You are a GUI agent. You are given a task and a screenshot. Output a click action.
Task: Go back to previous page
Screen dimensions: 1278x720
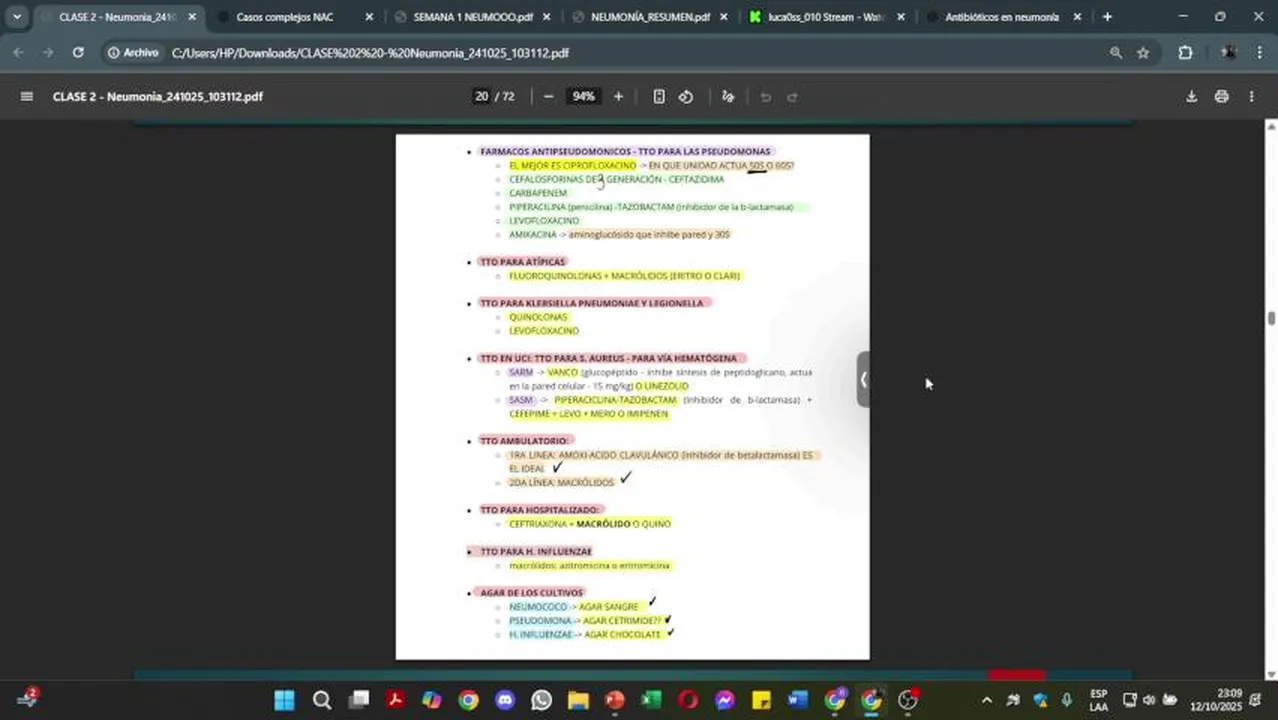tap(18, 53)
